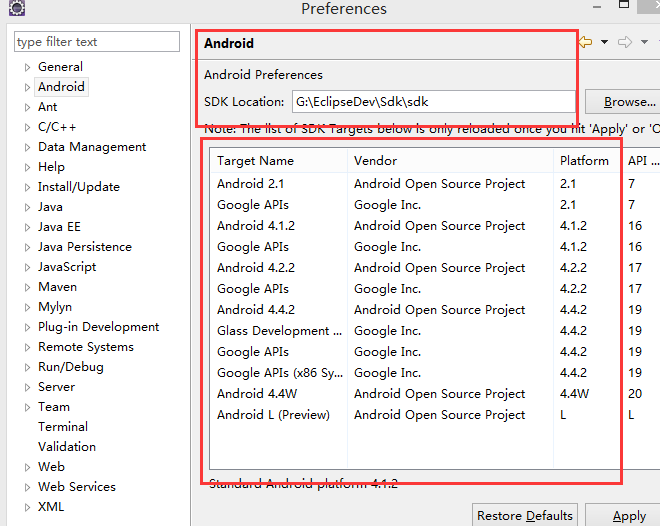664x526 pixels.
Task: Click the Apply button
Action: (x=628, y=516)
